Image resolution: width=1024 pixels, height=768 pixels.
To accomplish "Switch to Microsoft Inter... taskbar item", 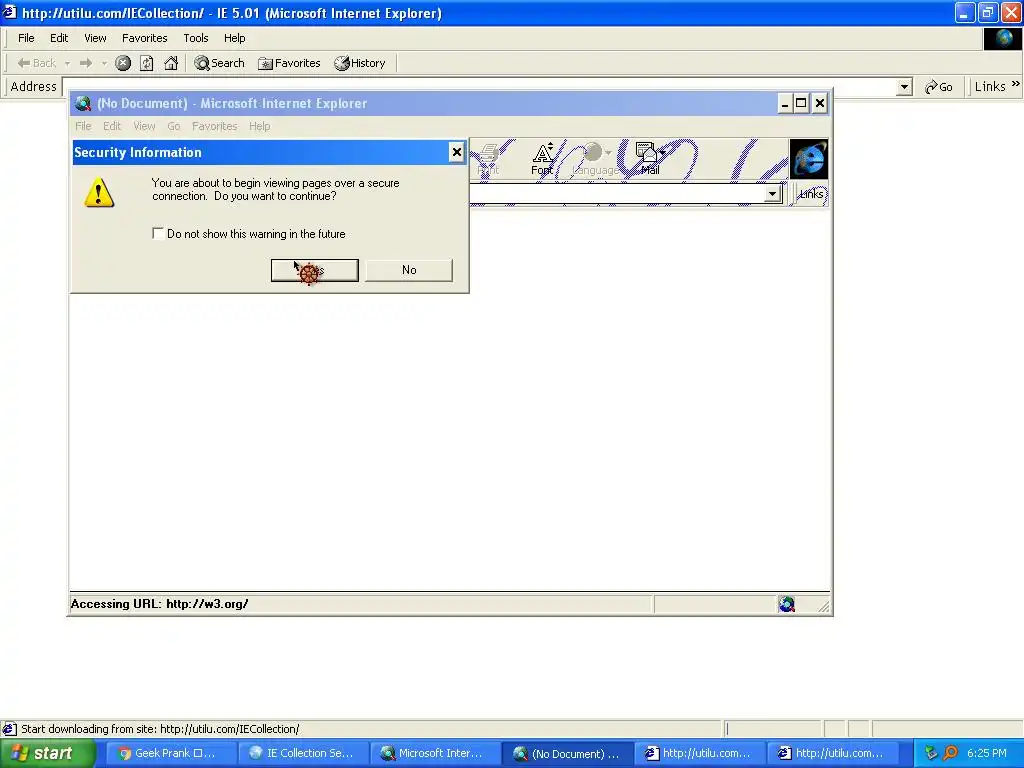I will click(436, 753).
